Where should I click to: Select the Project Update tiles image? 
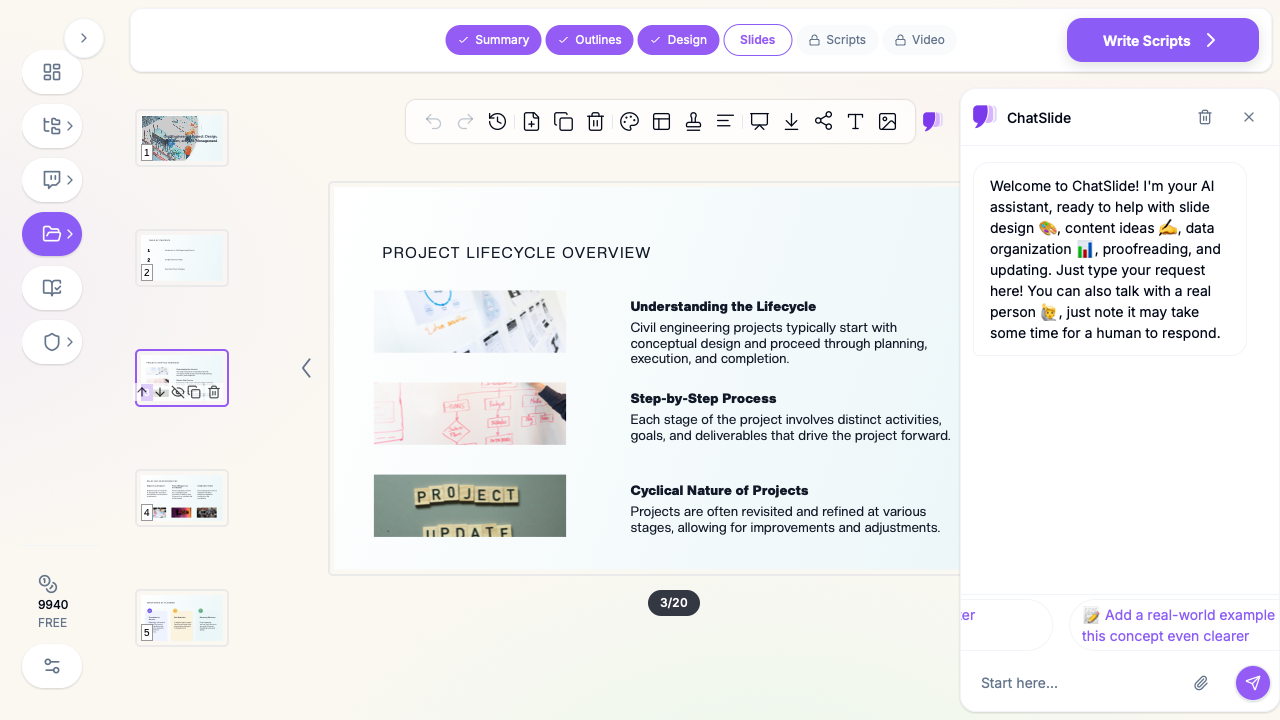point(470,505)
